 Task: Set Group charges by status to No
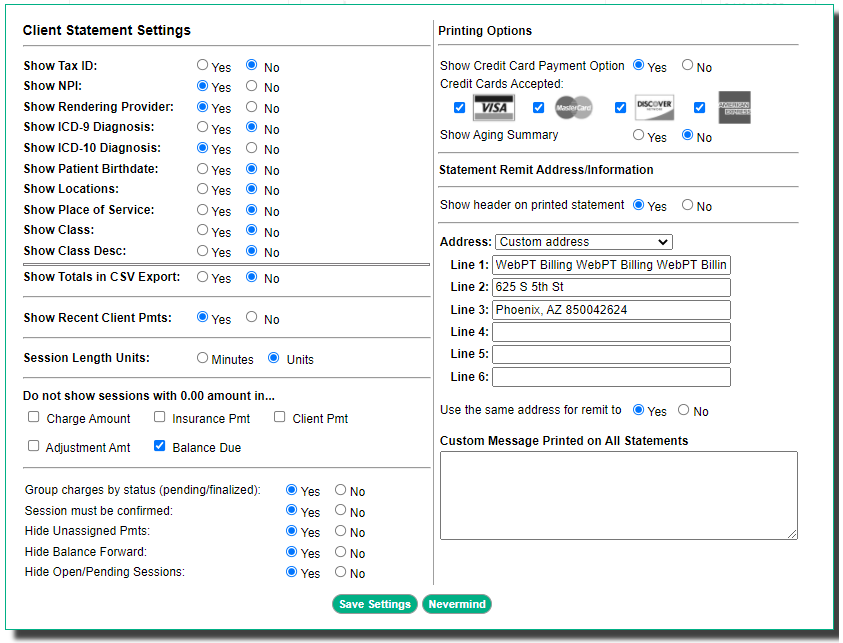click(337, 491)
